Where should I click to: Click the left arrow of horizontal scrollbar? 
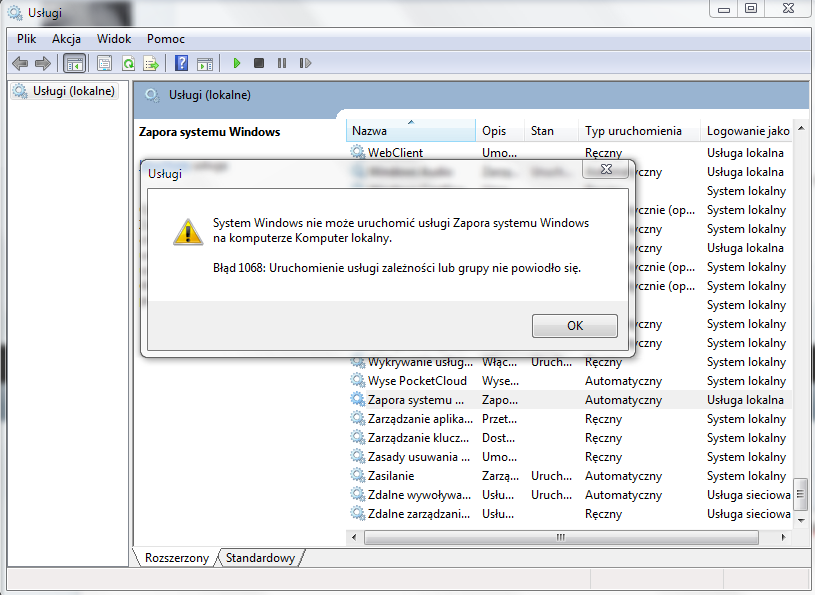click(x=354, y=537)
